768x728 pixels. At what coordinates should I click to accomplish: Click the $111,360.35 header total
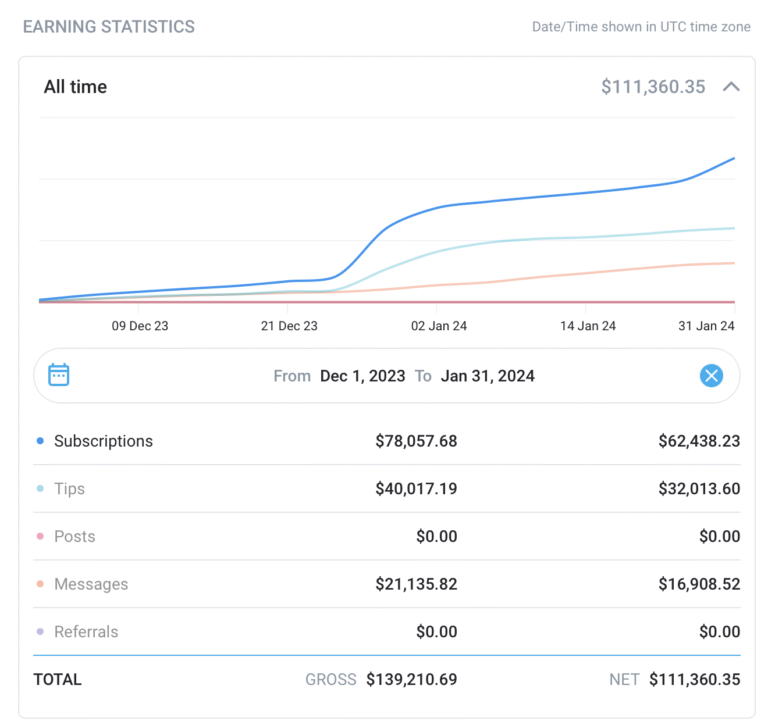653,87
